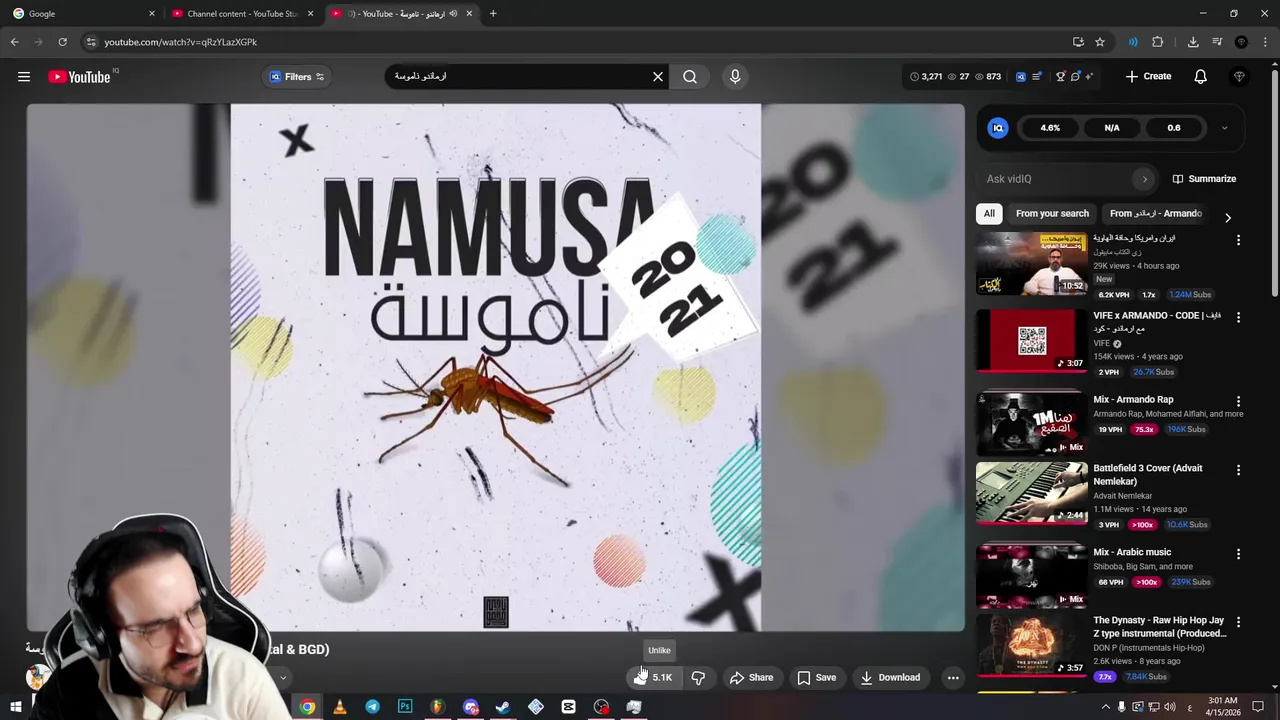This screenshot has height=720, width=1280.
Task: Open more actions three-dot menu under video
Action: tap(953, 678)
